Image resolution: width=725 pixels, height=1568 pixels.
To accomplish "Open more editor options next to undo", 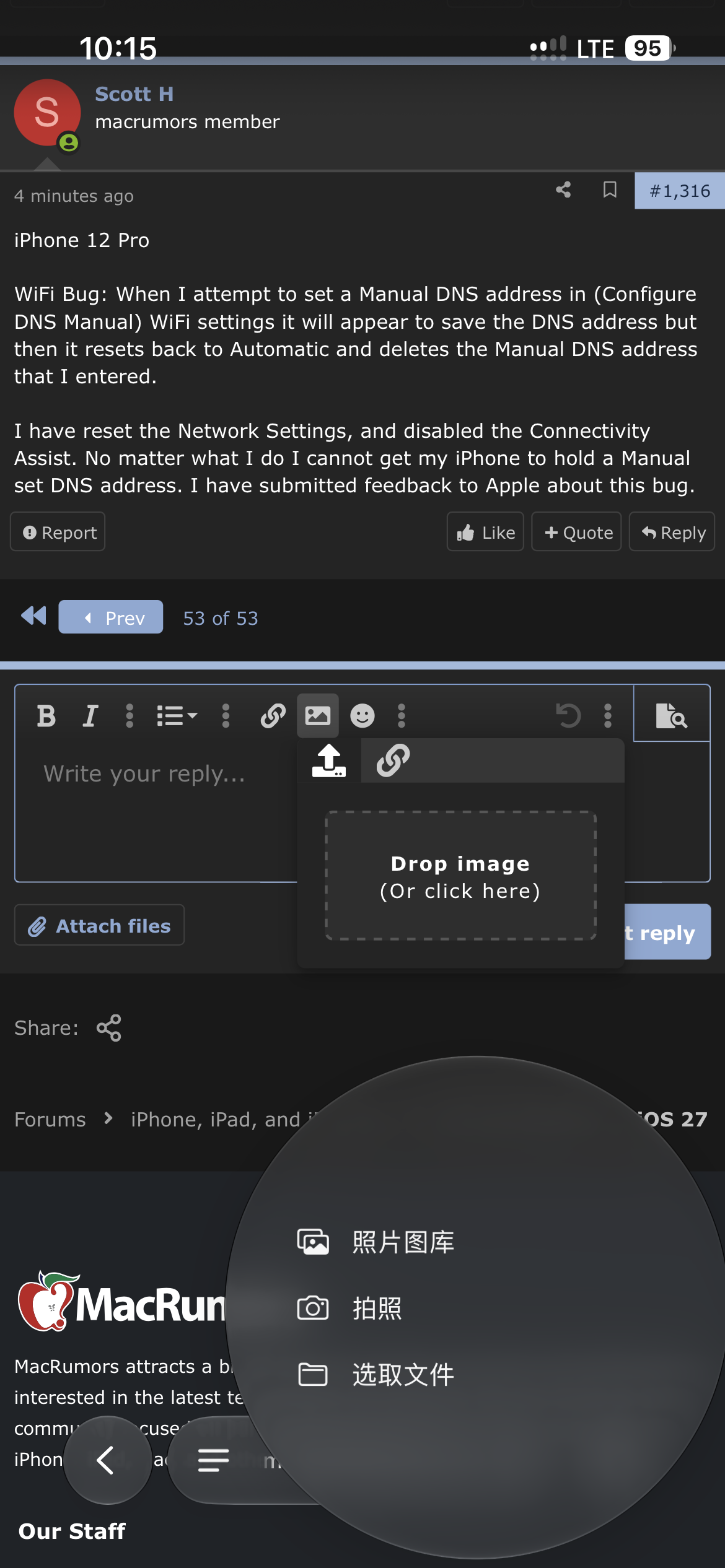I will (x=608, y=716).
